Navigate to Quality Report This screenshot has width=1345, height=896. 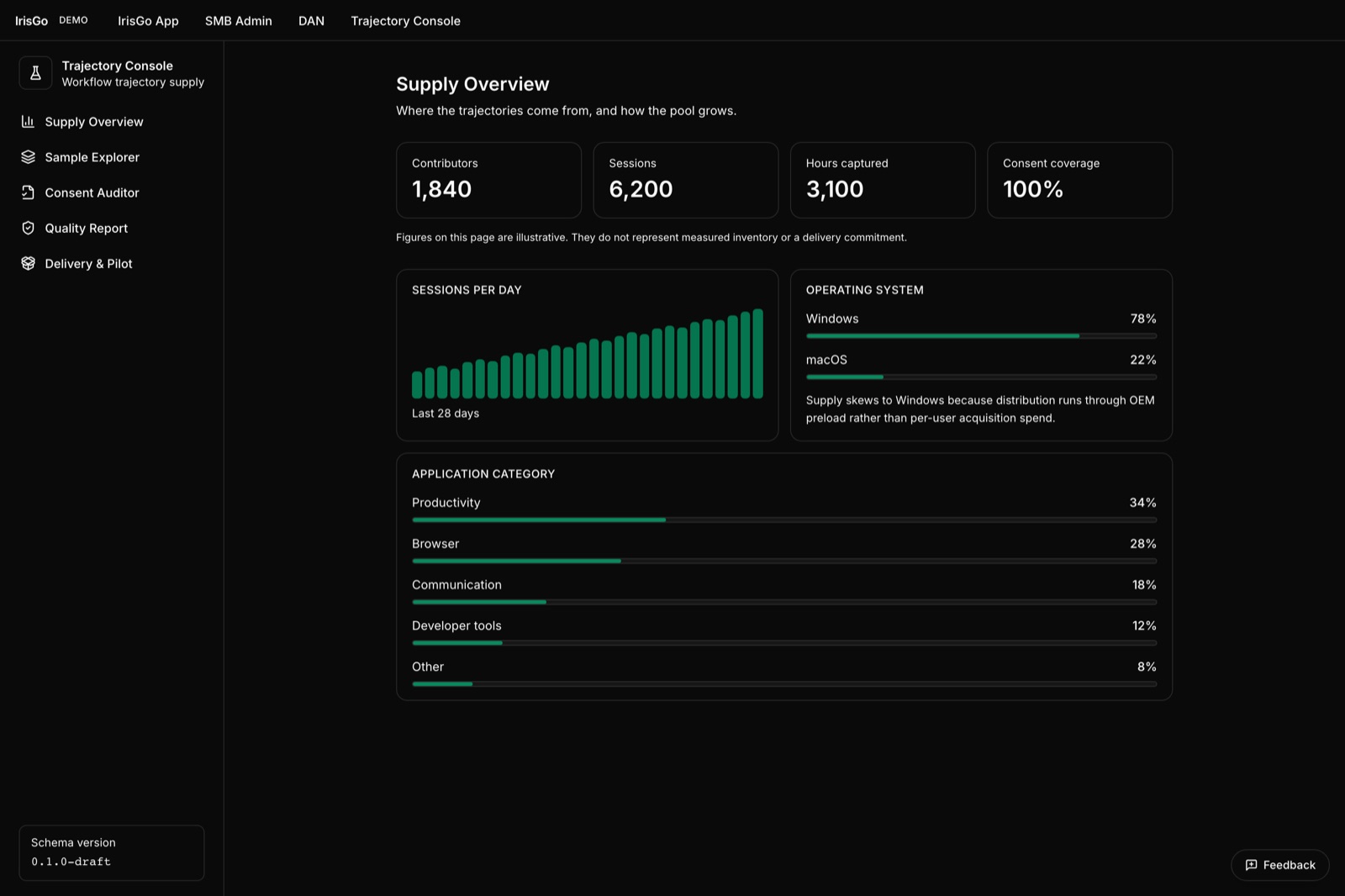(x=112, y=228)
